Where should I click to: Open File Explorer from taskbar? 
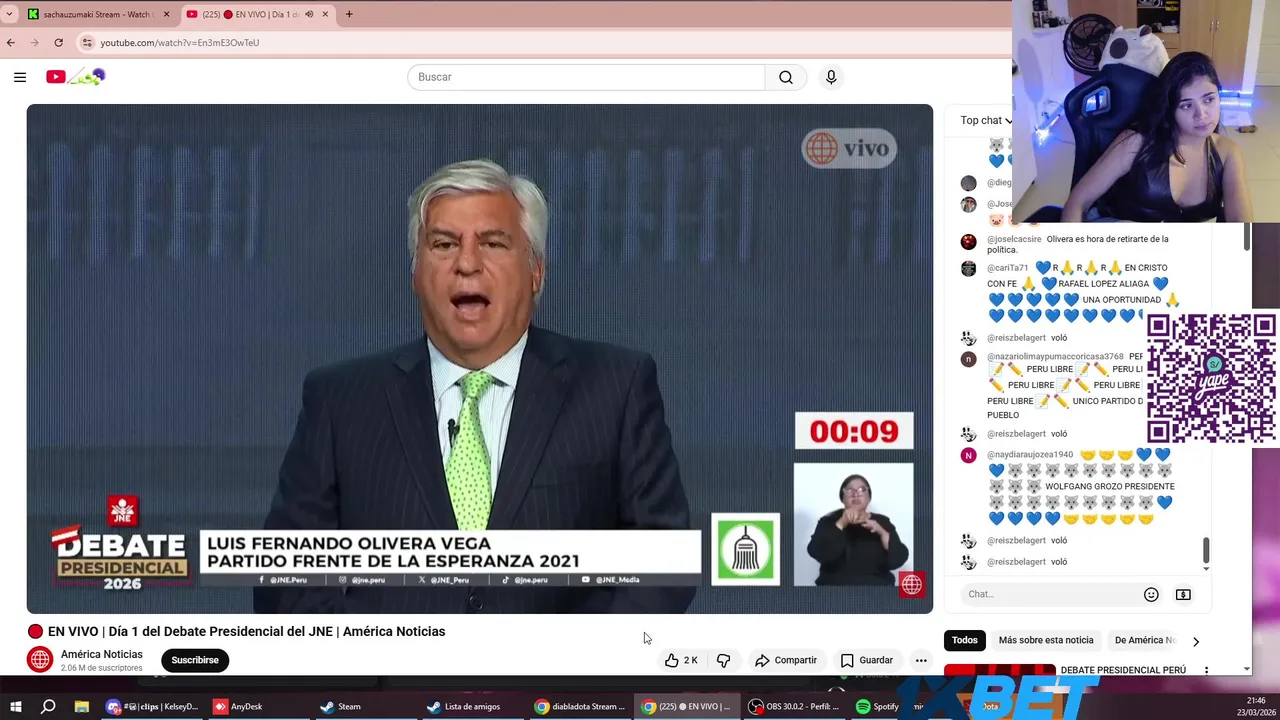click(x=82, y=707)
